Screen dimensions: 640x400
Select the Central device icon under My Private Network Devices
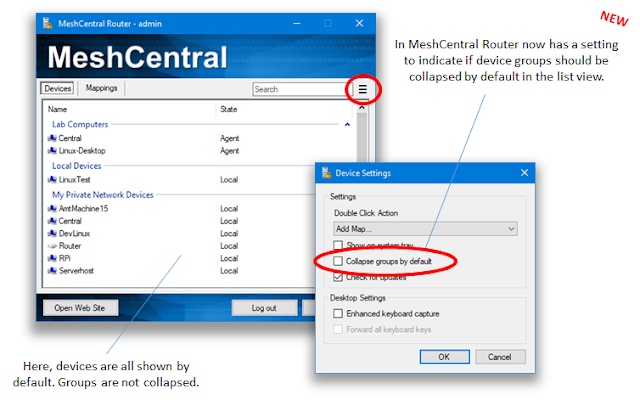pyautogui.click(x=52, y=221)
